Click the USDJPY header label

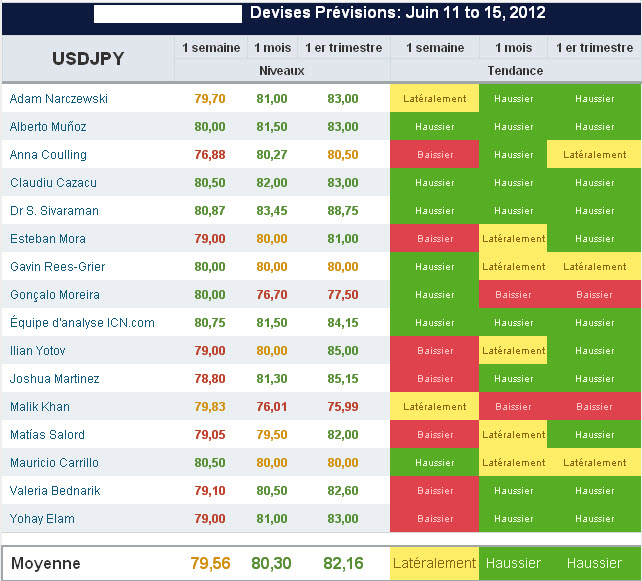coord(88,59)
